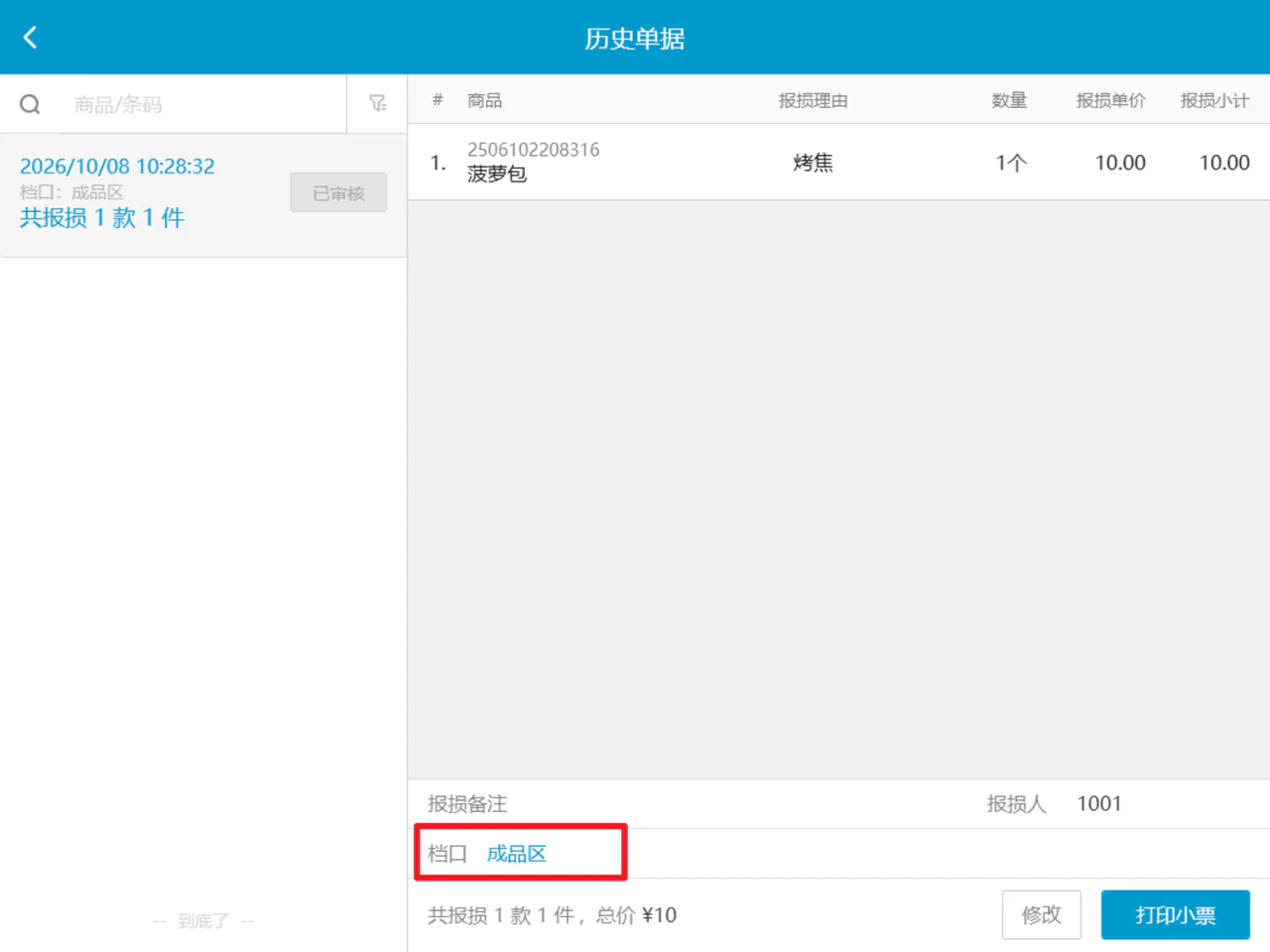Click the 档口: 成品区 label in record

[71, 192]
